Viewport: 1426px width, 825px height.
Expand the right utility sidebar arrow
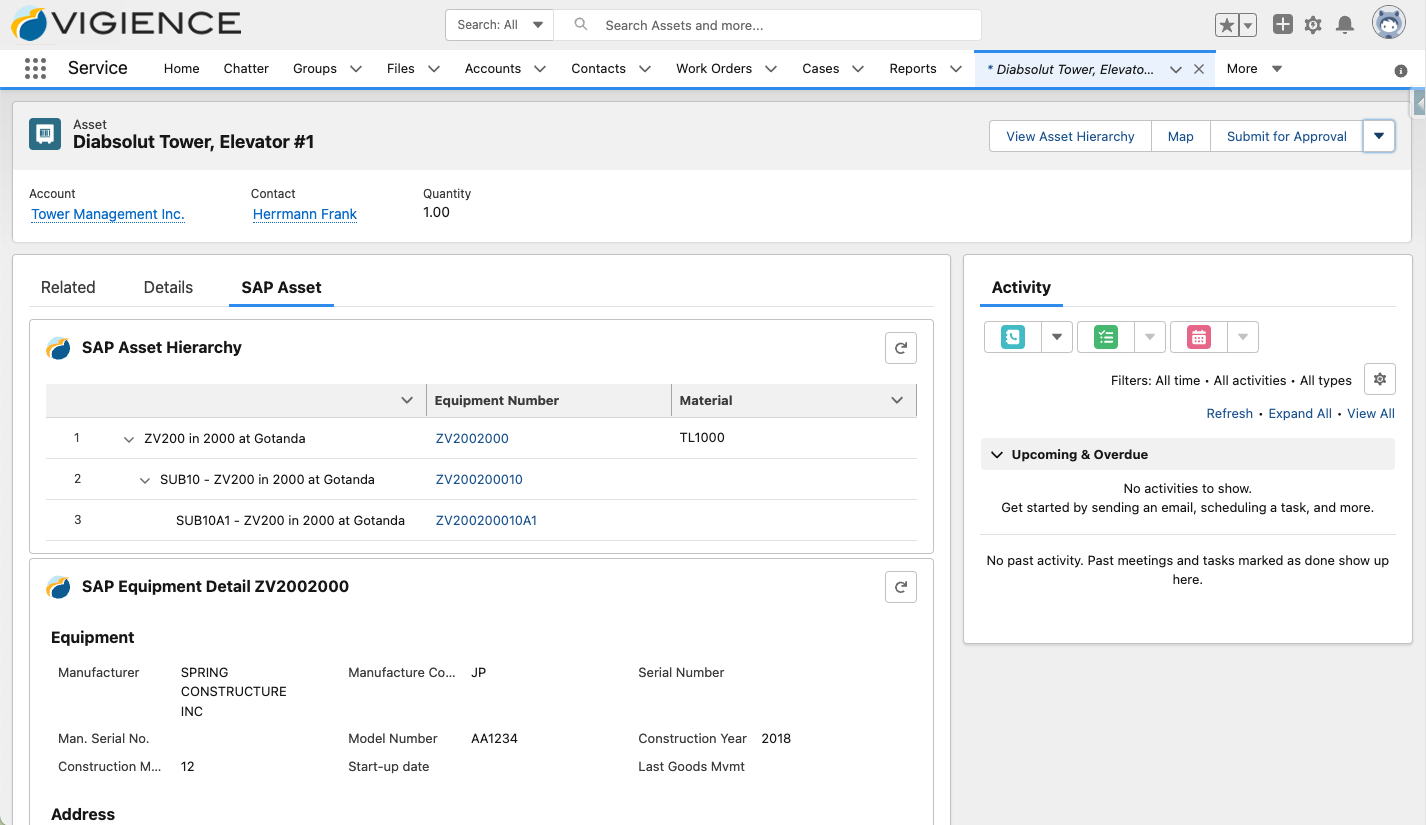(x=1420, y=102)
